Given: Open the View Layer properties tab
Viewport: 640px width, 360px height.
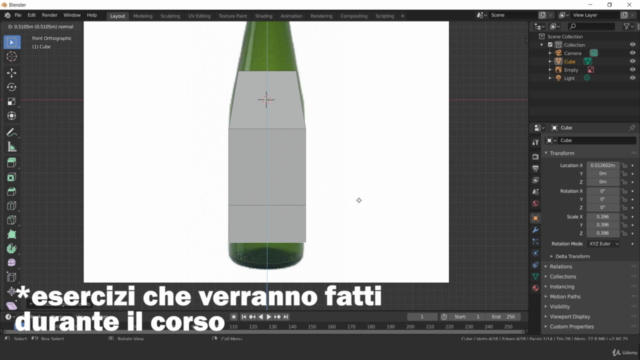Looking at the screenshot, I should point(536,180).
